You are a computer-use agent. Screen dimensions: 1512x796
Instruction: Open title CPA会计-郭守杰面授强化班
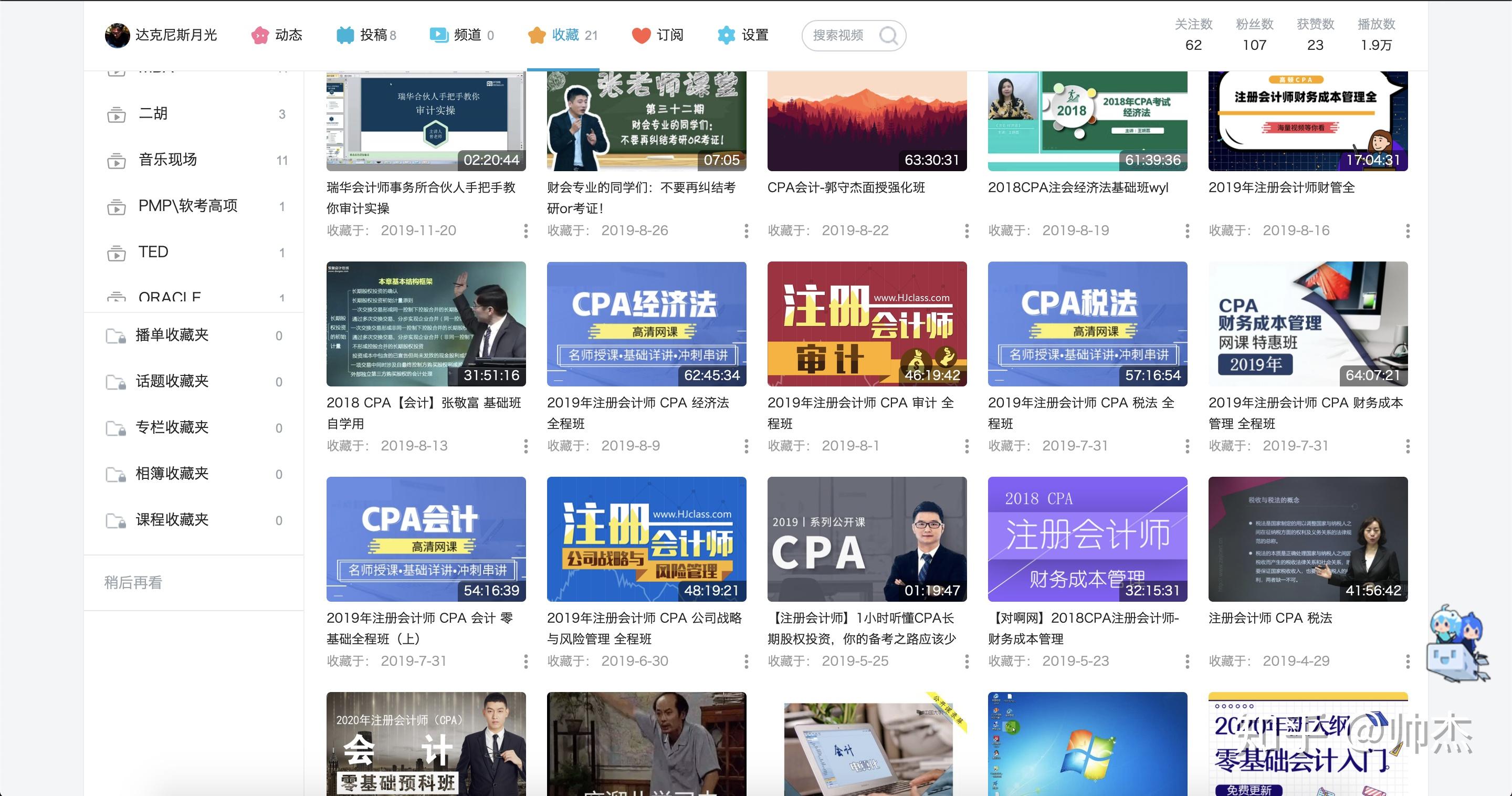click(846, 187)
